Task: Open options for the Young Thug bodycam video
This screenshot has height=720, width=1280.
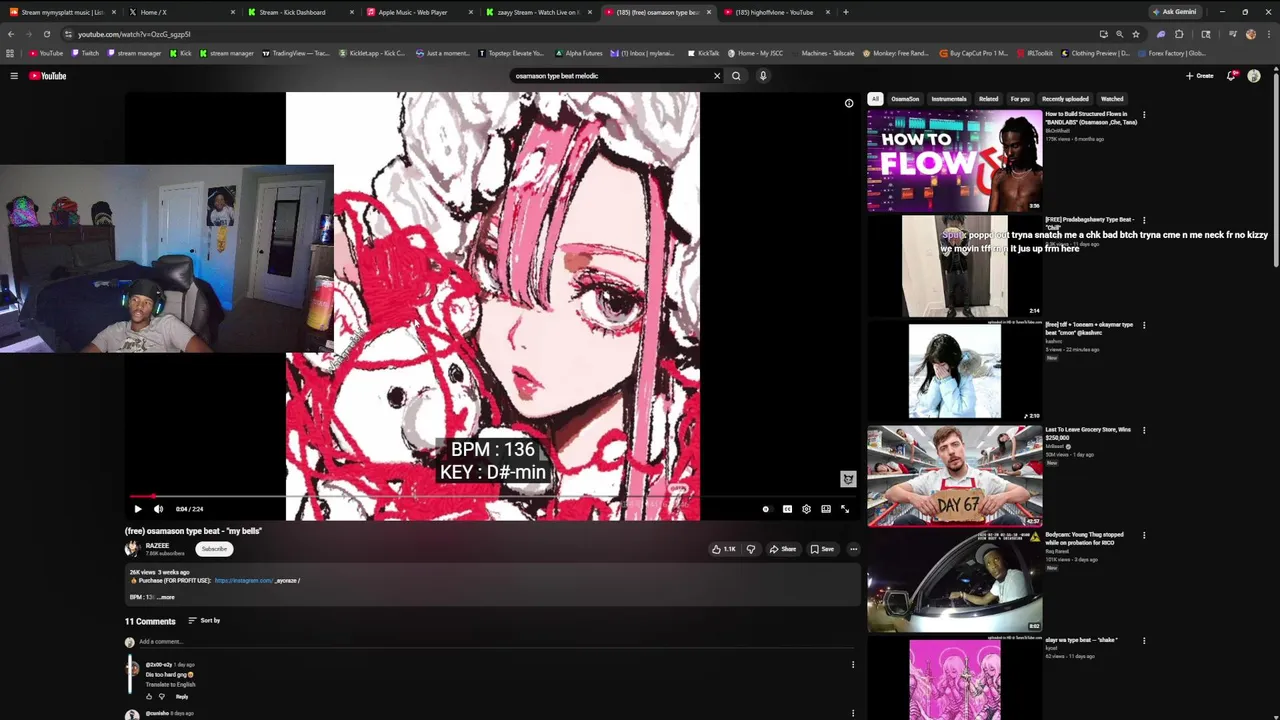Action: (1144, 535)
